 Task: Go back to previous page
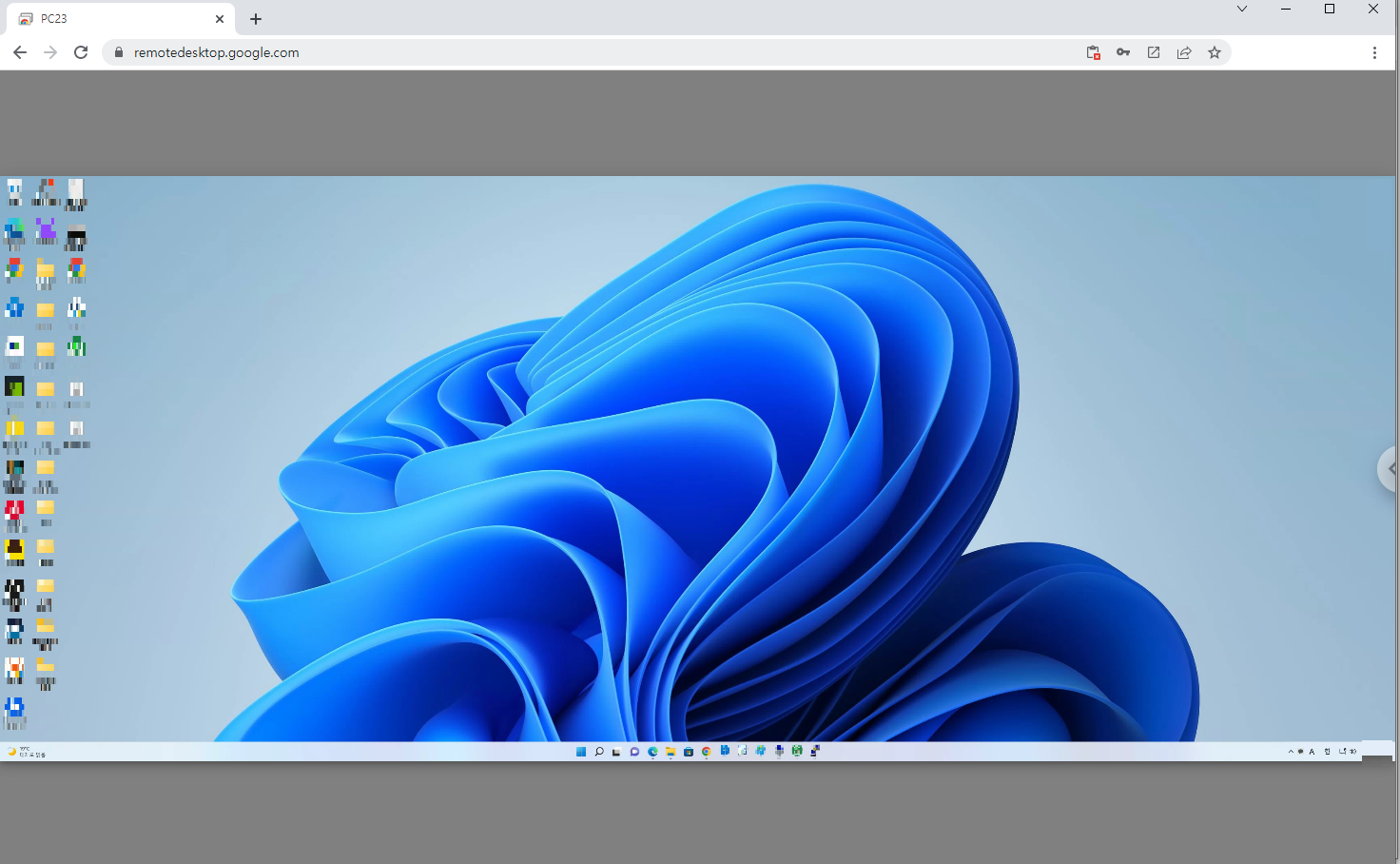tap(20, 52)
